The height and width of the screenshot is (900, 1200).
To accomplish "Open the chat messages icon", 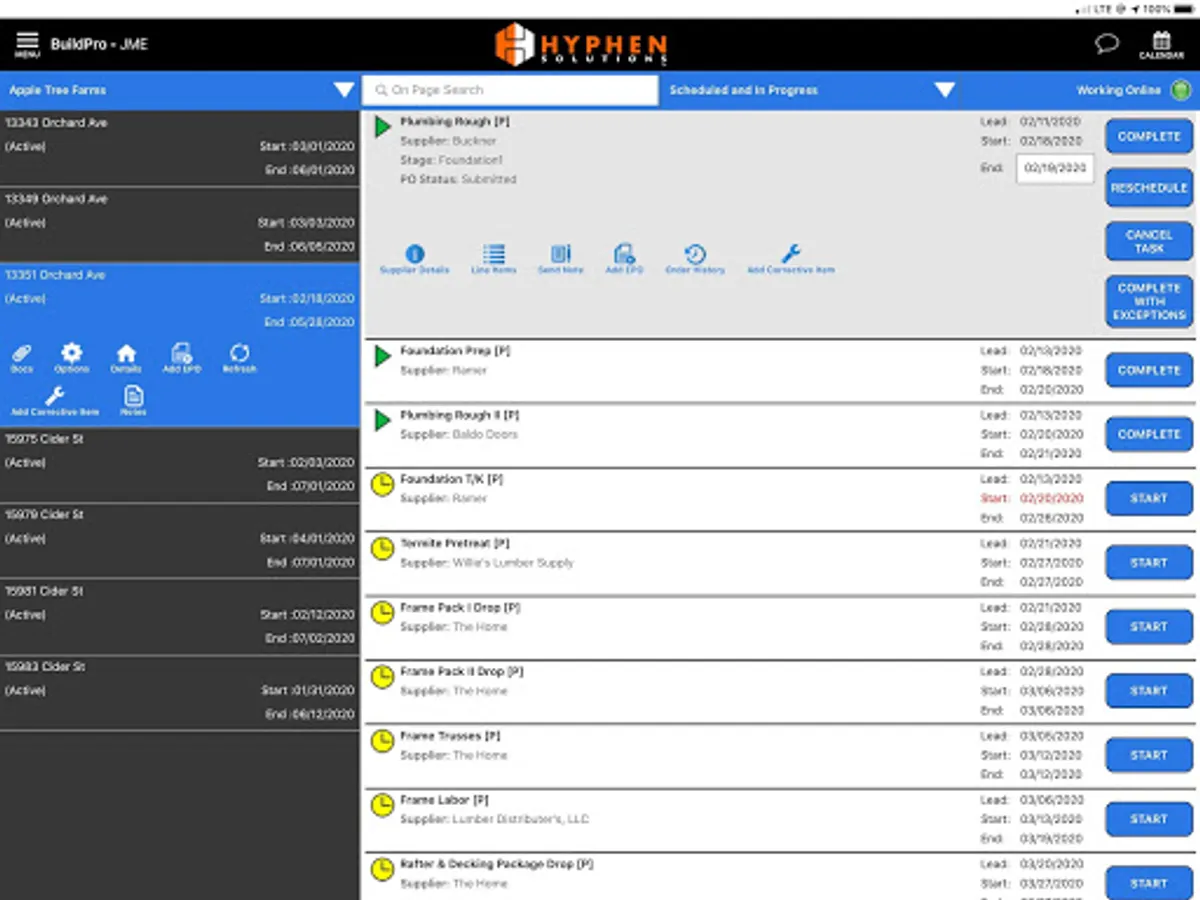I will tap(1106, 44).
